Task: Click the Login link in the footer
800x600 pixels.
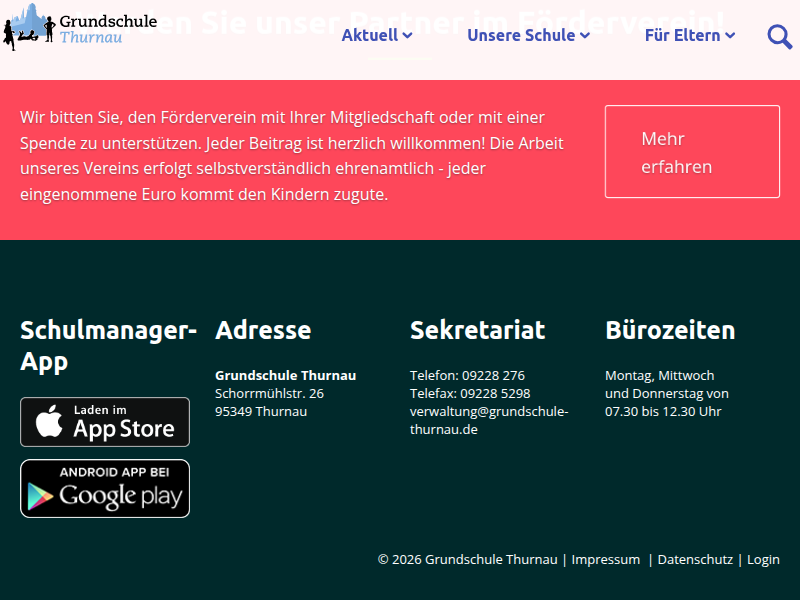Action: tap(763, 559)
